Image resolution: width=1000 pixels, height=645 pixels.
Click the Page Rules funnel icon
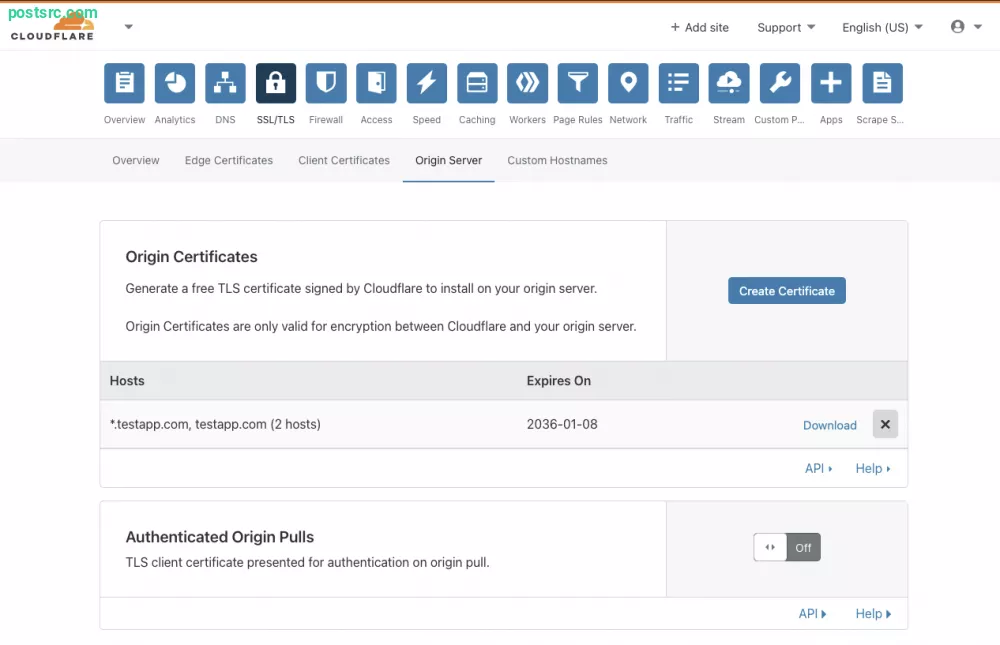tap(577, 84)
